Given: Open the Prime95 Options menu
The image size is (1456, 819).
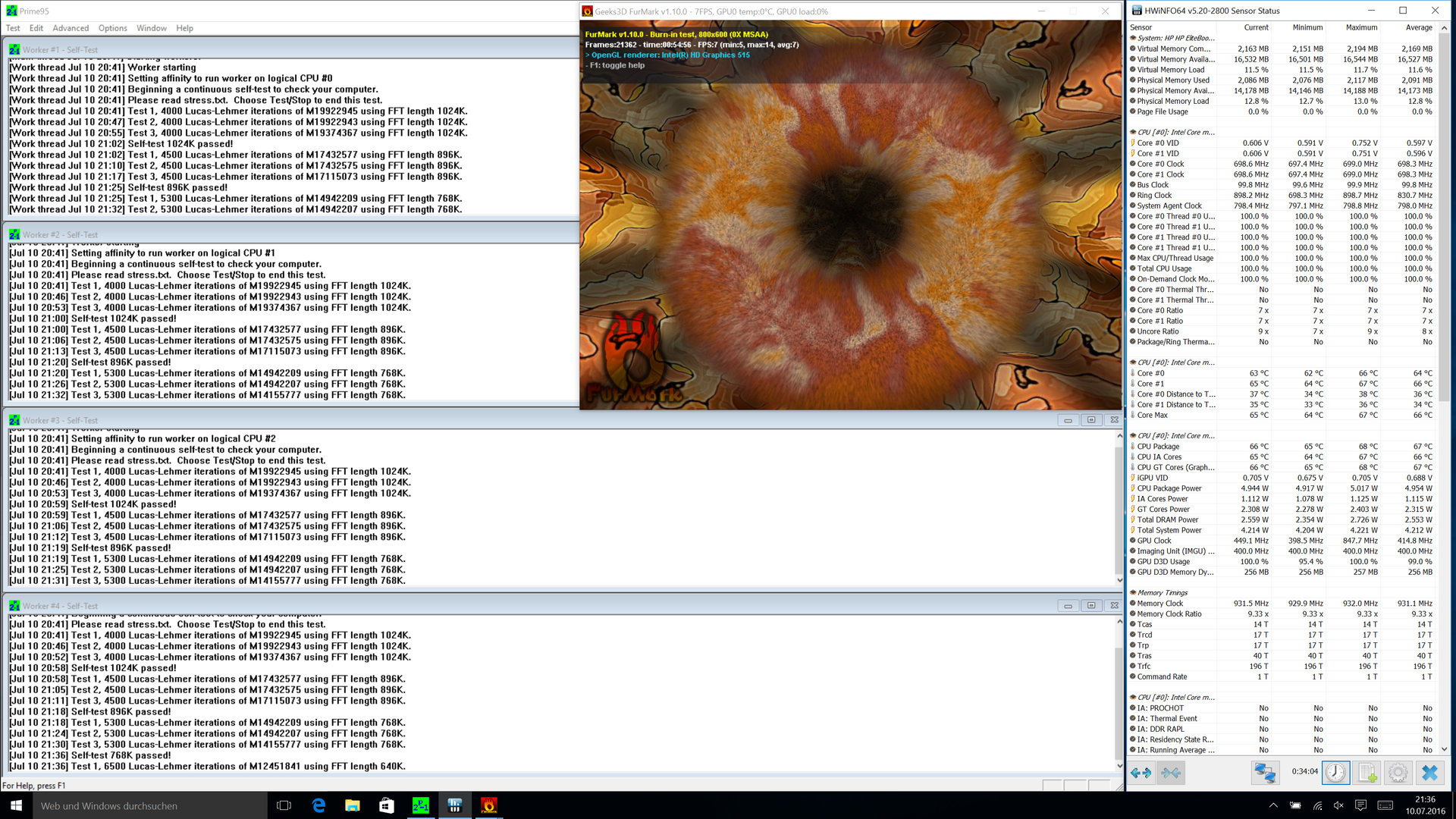Looking at the screenshot, I should click(112, 28).
